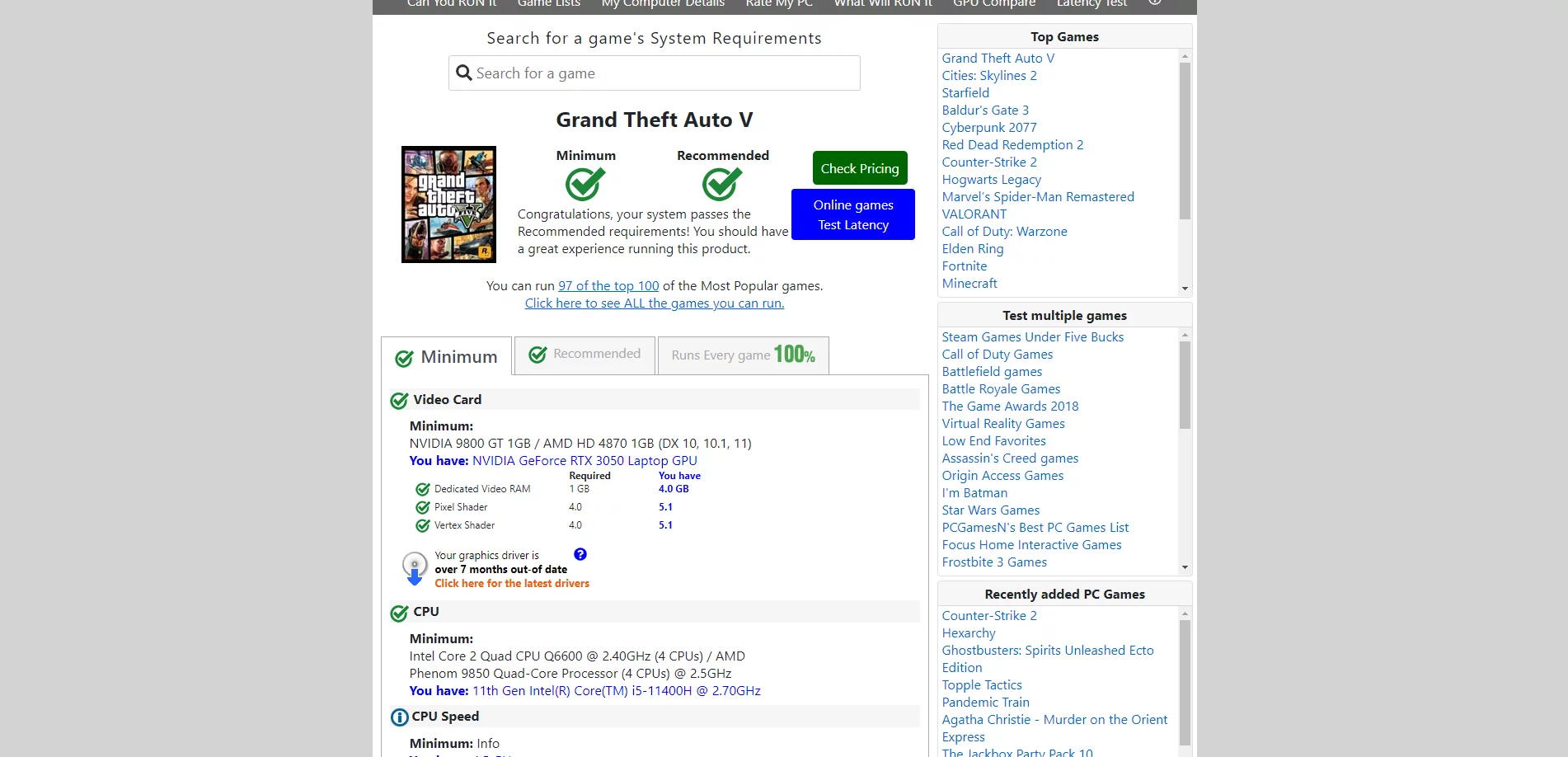Click Test multiple games scroll down arrow
Viewport: 1568px width, 757px height.
coord(1185,567)
